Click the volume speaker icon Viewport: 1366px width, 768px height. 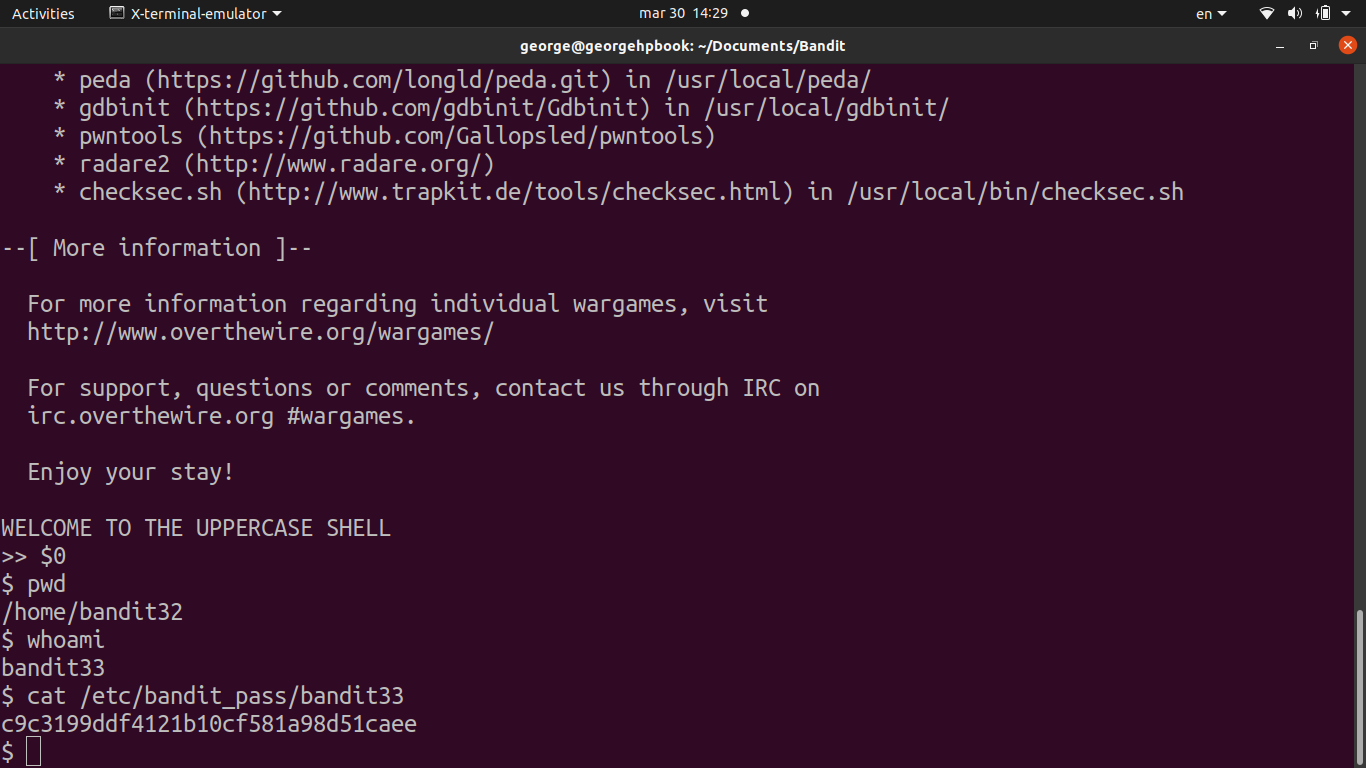point(1295,14)
